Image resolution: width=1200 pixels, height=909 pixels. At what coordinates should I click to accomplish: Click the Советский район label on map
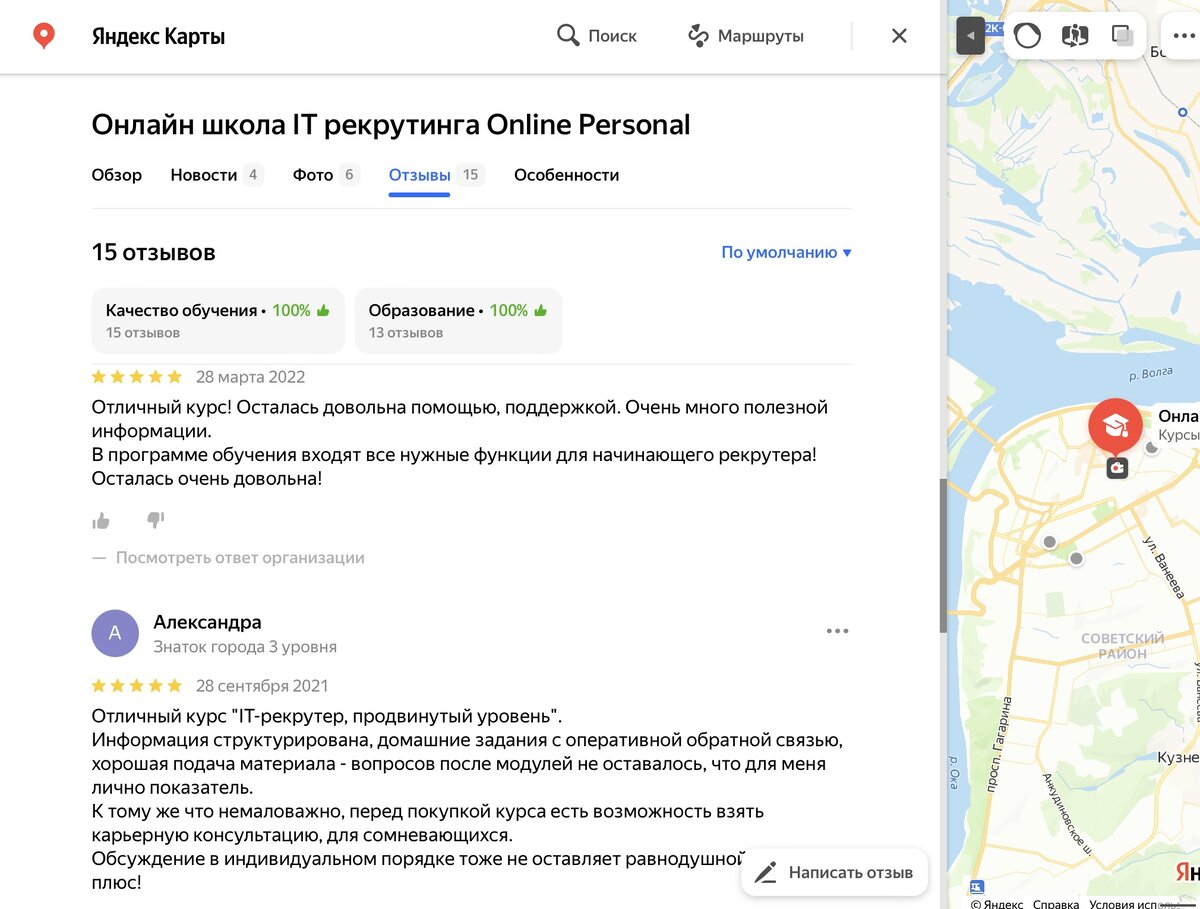tap(1123, 646)
